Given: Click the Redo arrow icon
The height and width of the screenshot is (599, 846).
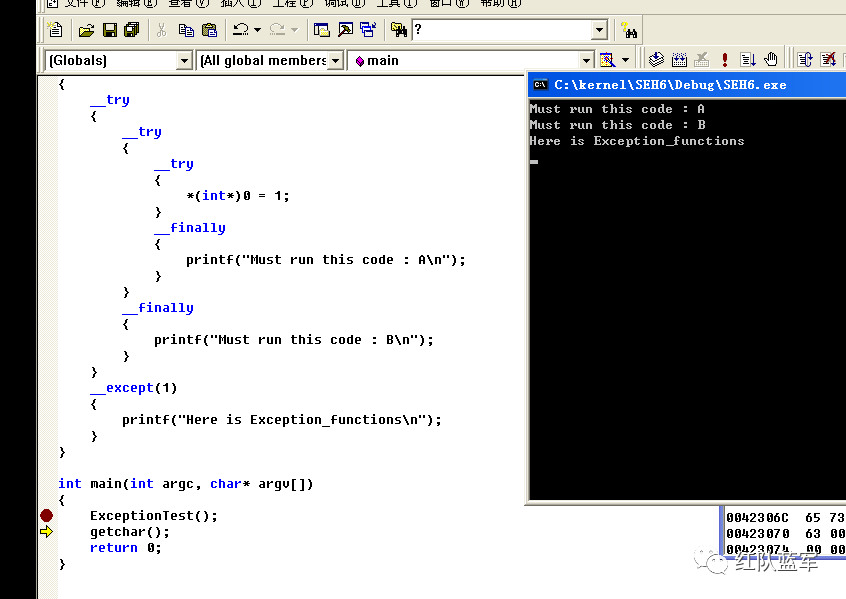Looking at the screenshot, I should [x=277, y=30].
